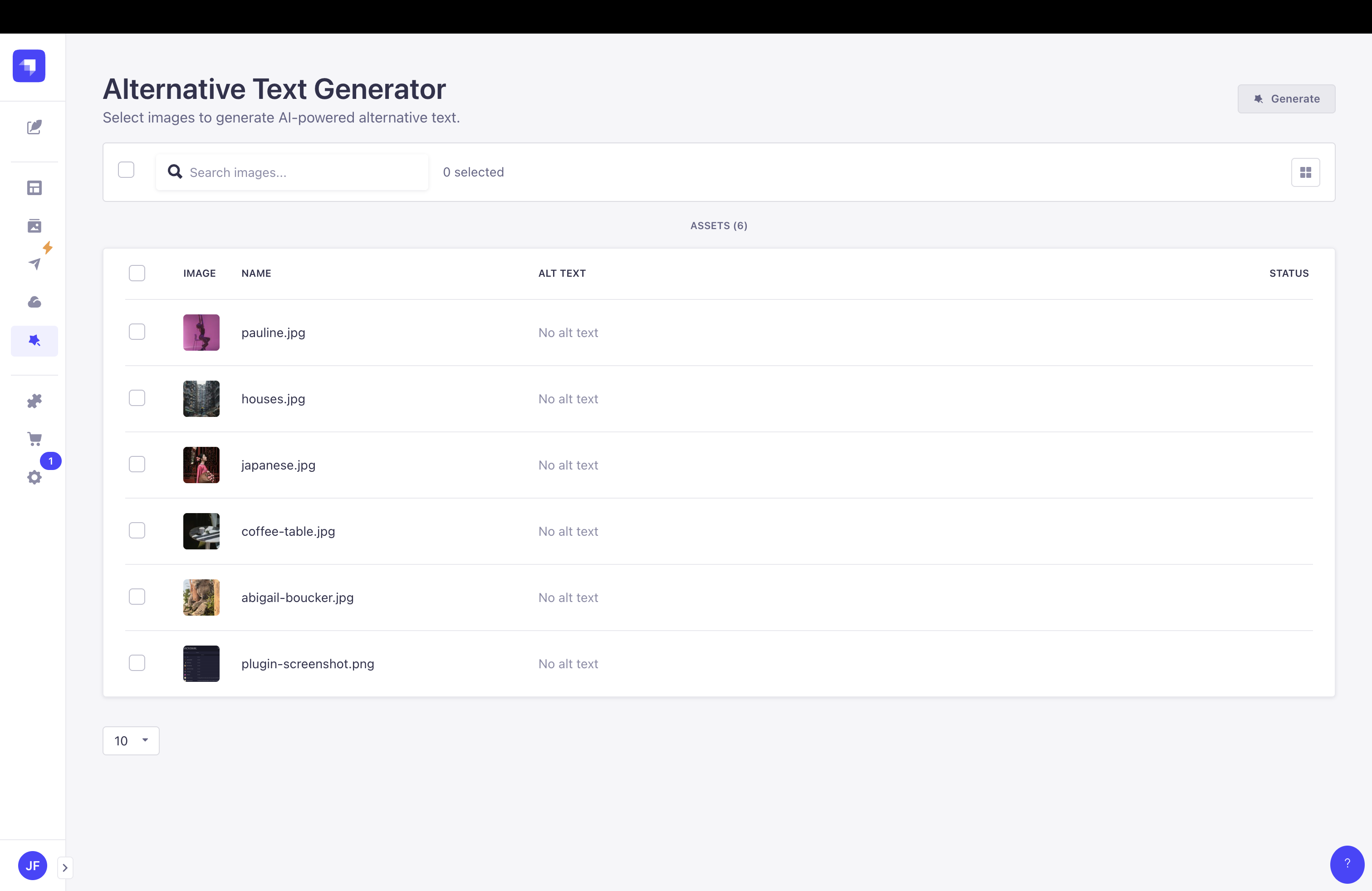
Task: Open the Content-Type Builder layout icon
Action: click(x=34, y=188)
